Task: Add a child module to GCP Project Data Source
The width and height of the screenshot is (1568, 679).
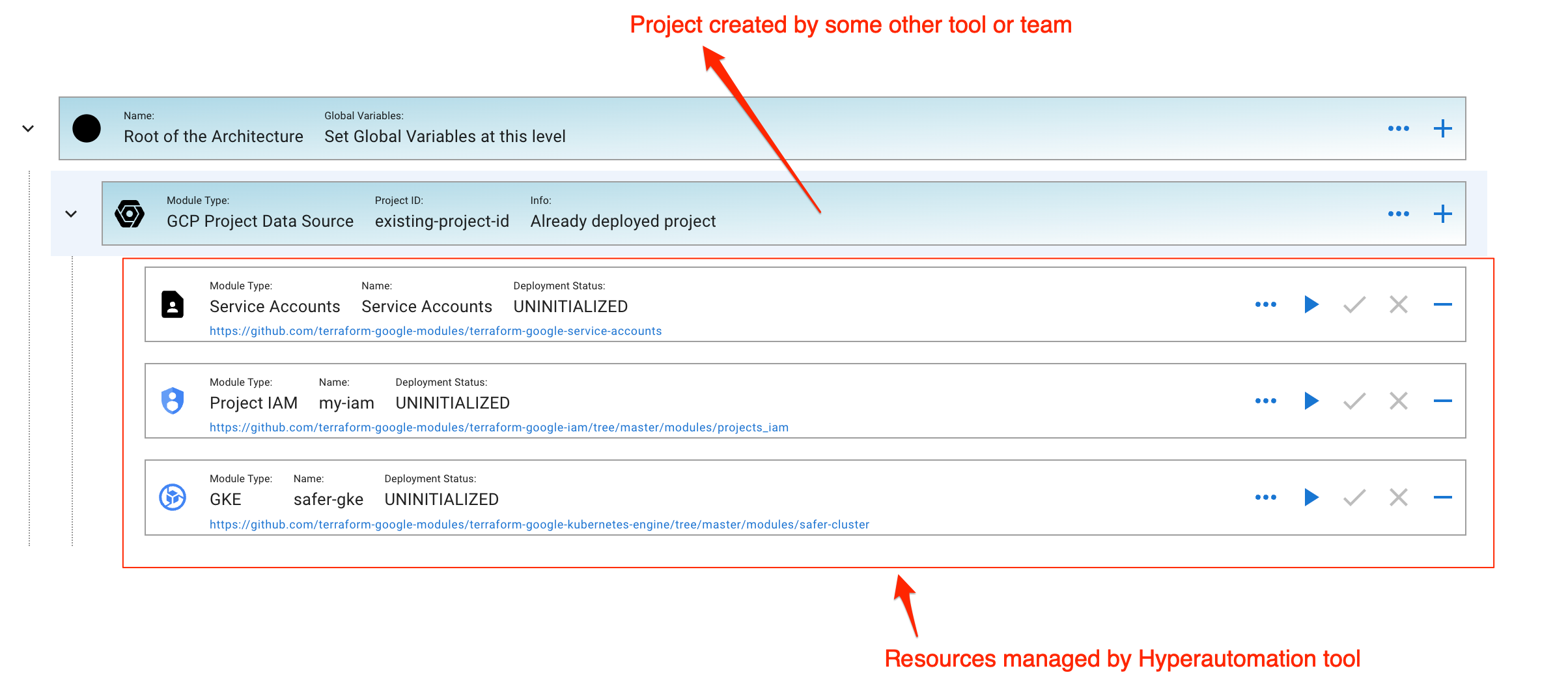Action: pyautogui.click(x=1442, y=214)
